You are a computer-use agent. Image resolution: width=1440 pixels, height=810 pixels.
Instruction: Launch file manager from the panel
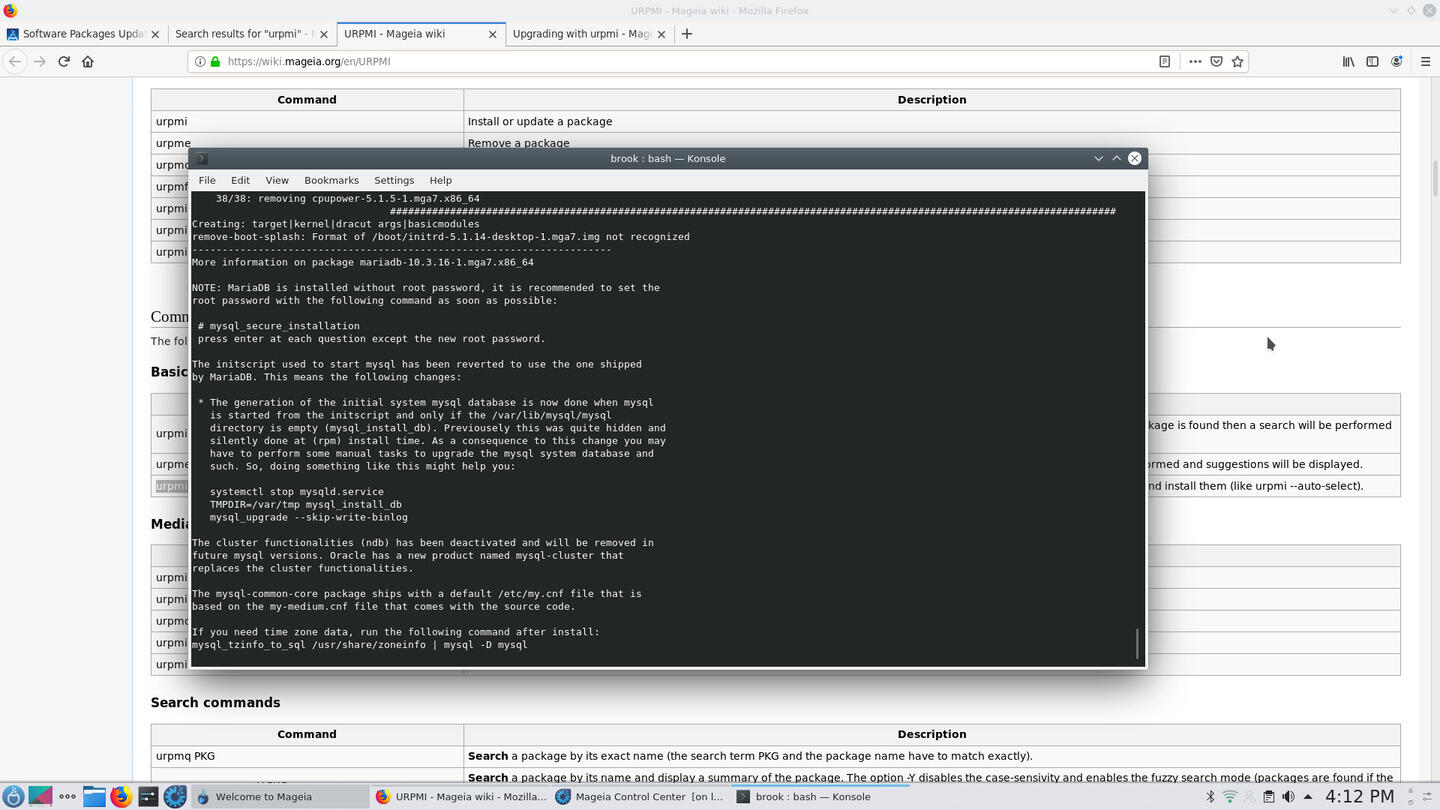(x=94, y=796)
